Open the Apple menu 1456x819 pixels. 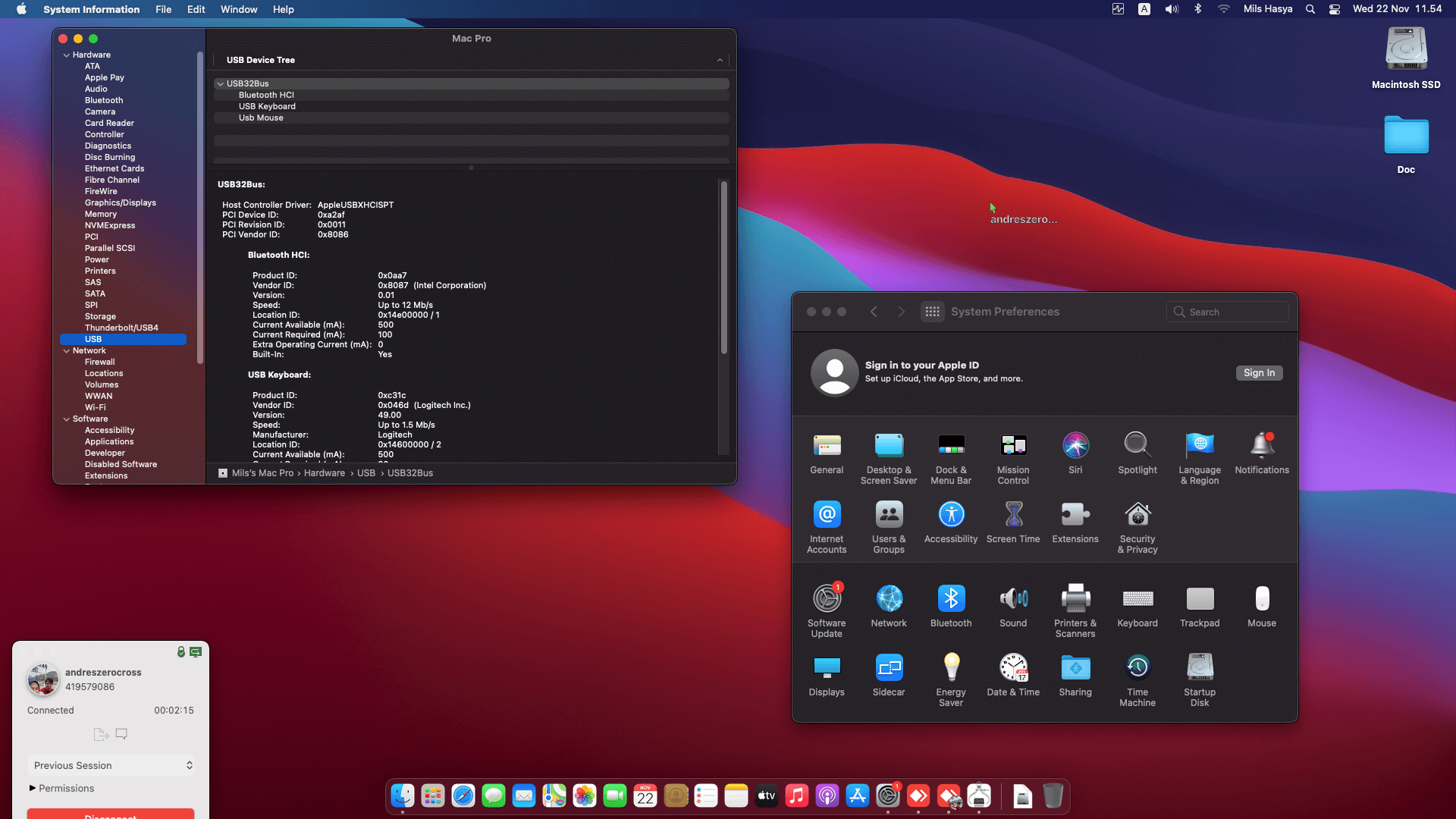(21, 9)
